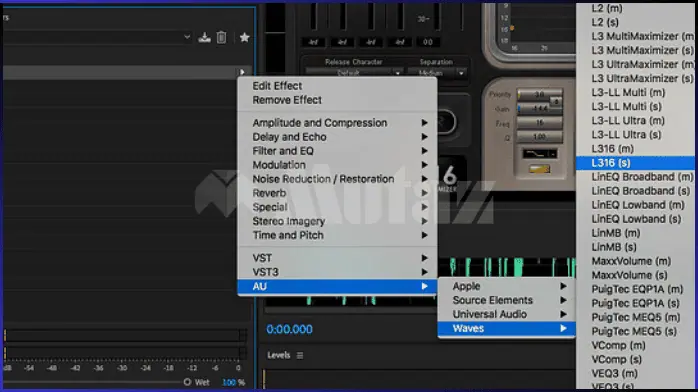Open Reverb submenu
698x392 pixels.
tap(337, 193)
